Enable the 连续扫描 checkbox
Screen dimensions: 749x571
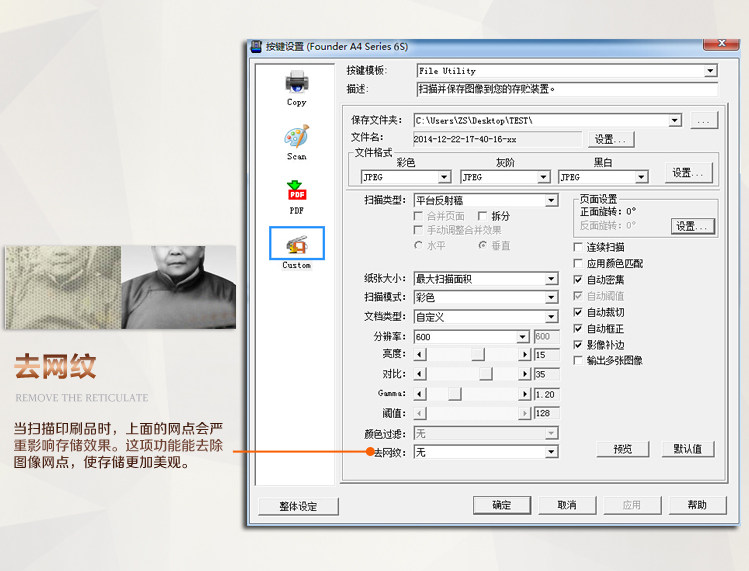click(x=578, y=247)
